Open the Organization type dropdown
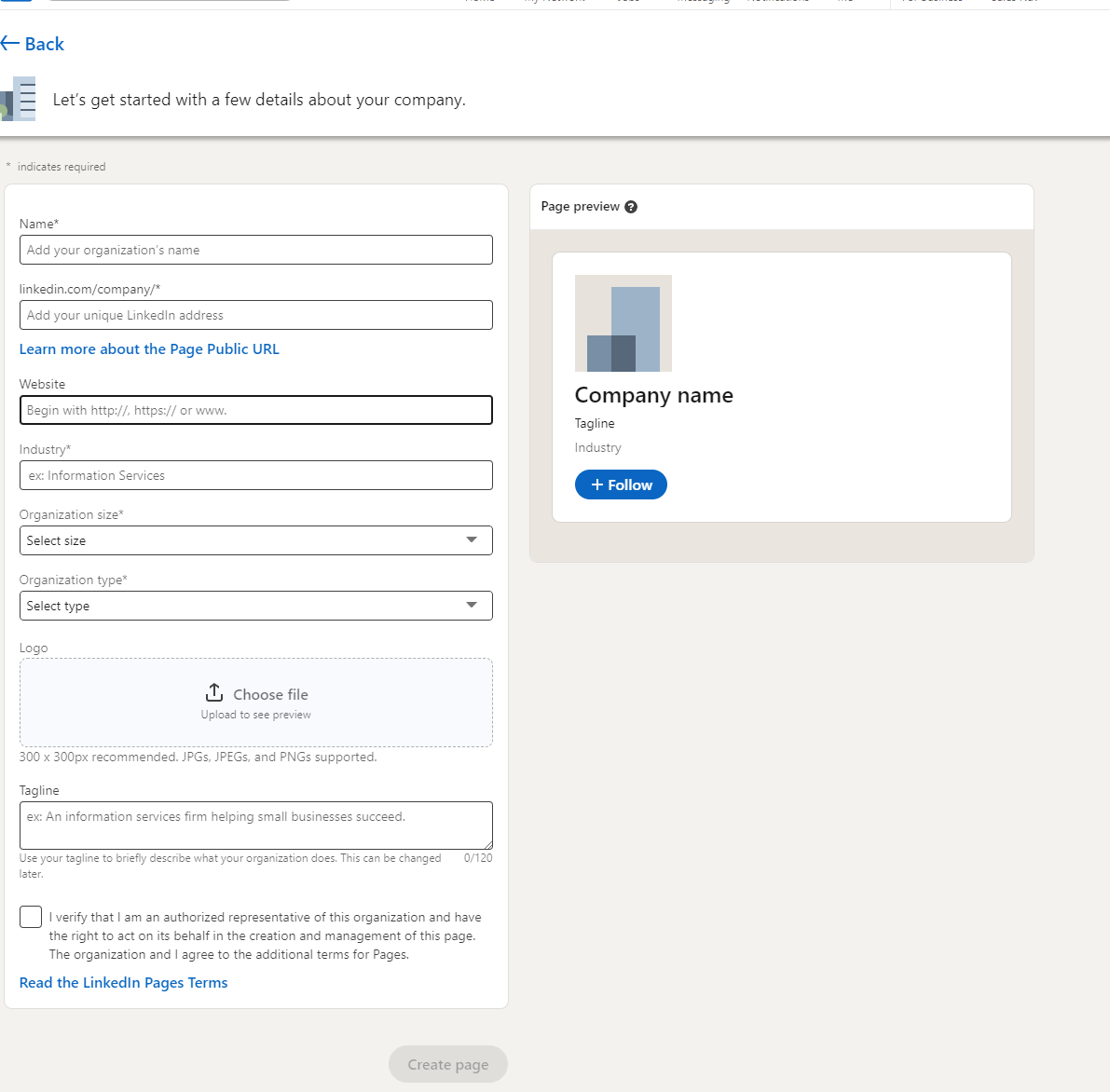 click(255, 605)
